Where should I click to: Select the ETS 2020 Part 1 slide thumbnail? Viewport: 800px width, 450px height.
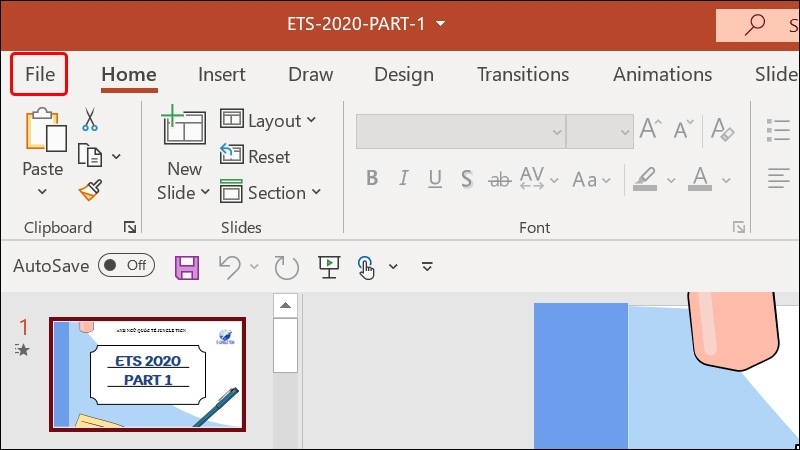point(147,374)
